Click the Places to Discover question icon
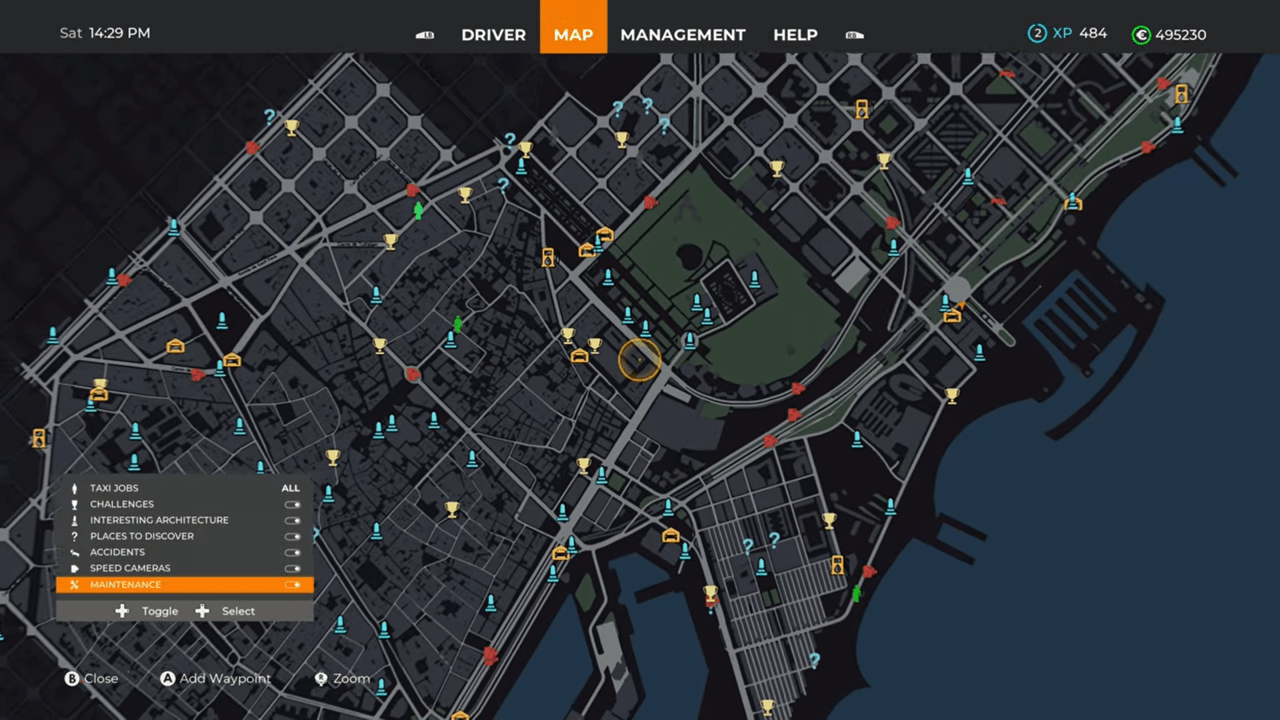The width and height of the screenshot is (1280, 720). click(x=74, y=536)
